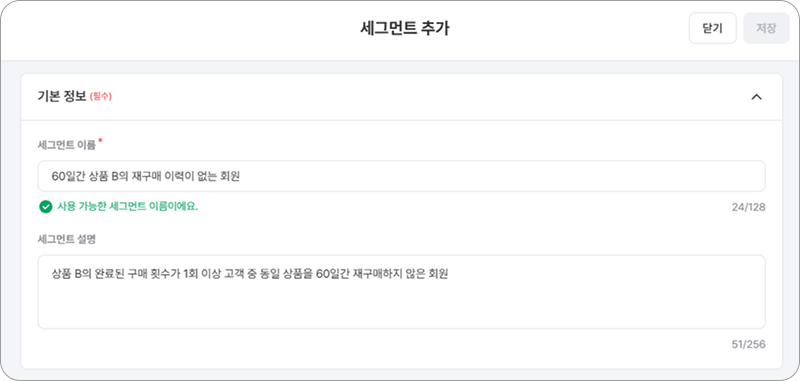800x381 pixels.
Task: Click the red (필수) label
Action: [101, 96]
